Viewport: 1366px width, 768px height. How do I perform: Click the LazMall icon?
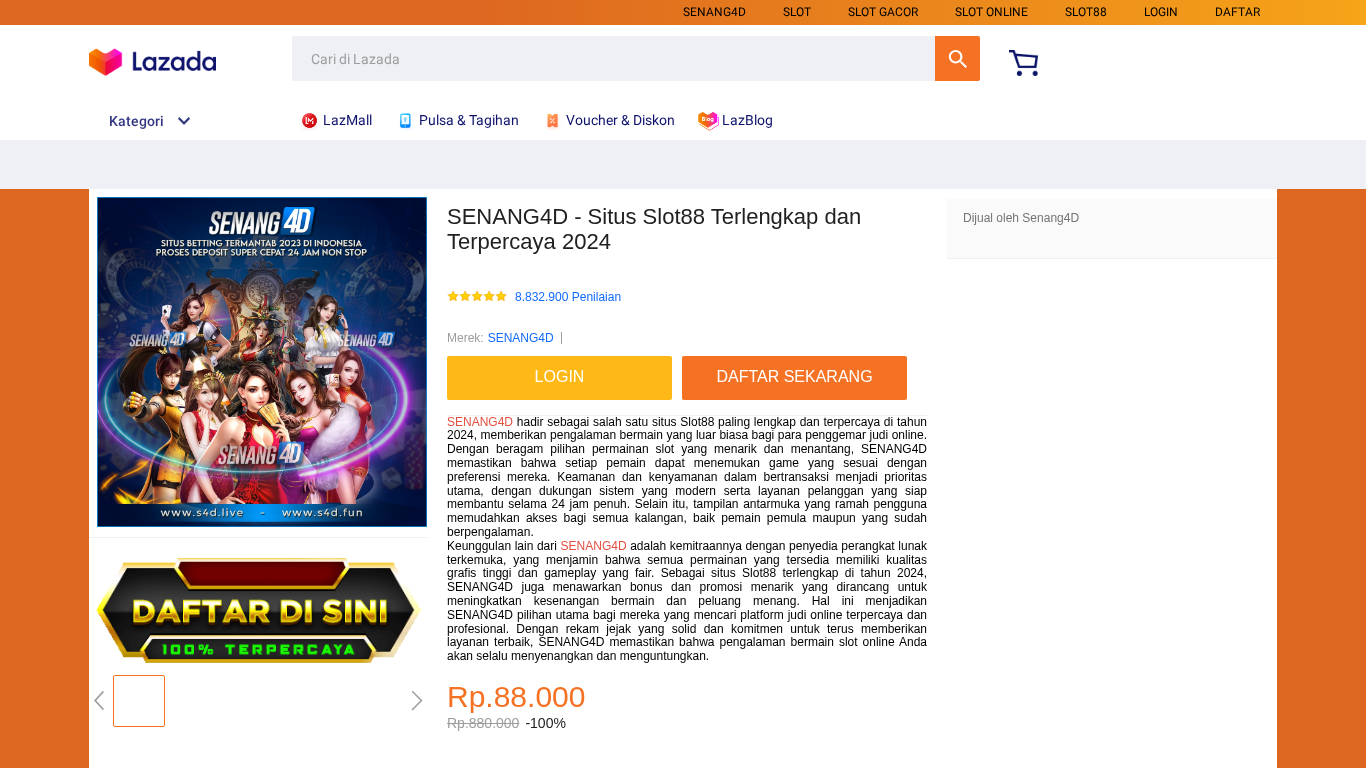click(310, 121)
